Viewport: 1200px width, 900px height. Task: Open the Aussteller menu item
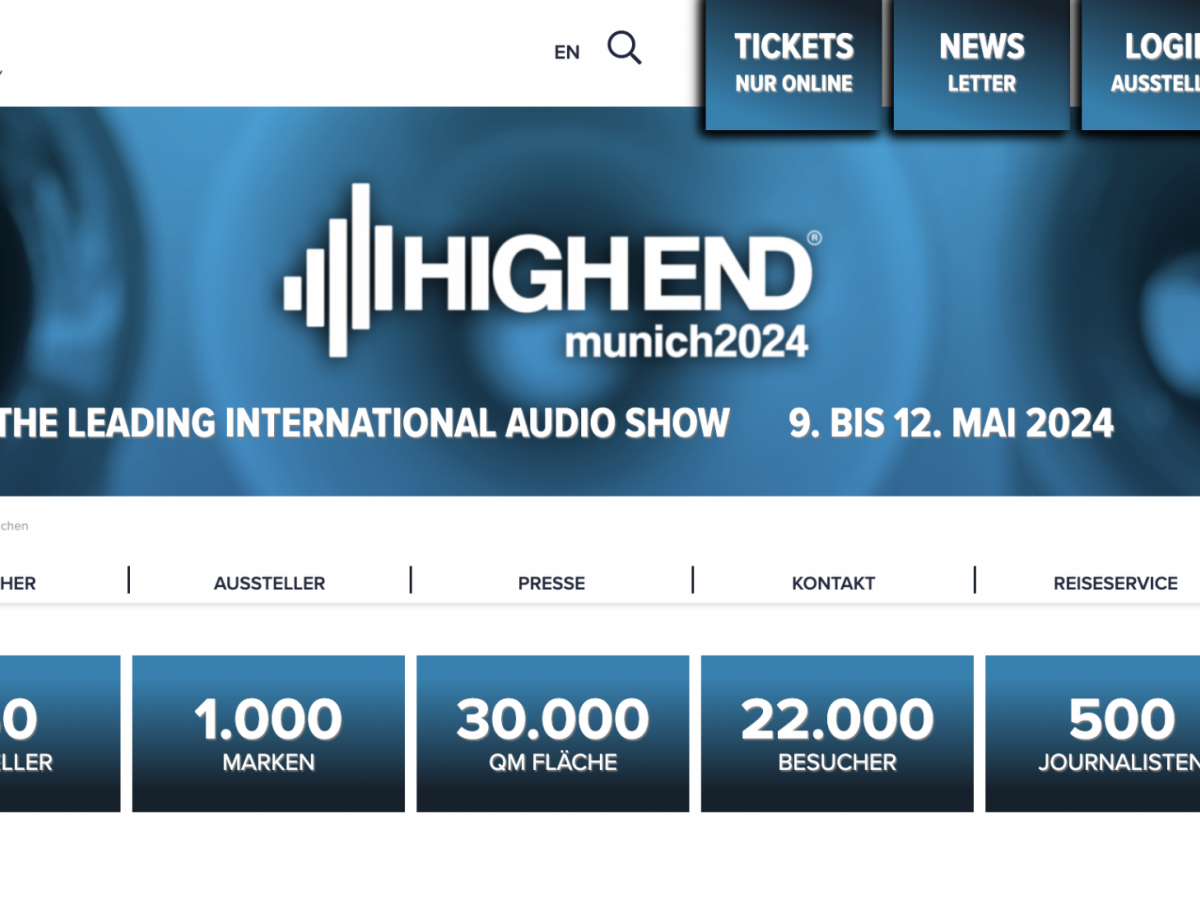(269, 583)
